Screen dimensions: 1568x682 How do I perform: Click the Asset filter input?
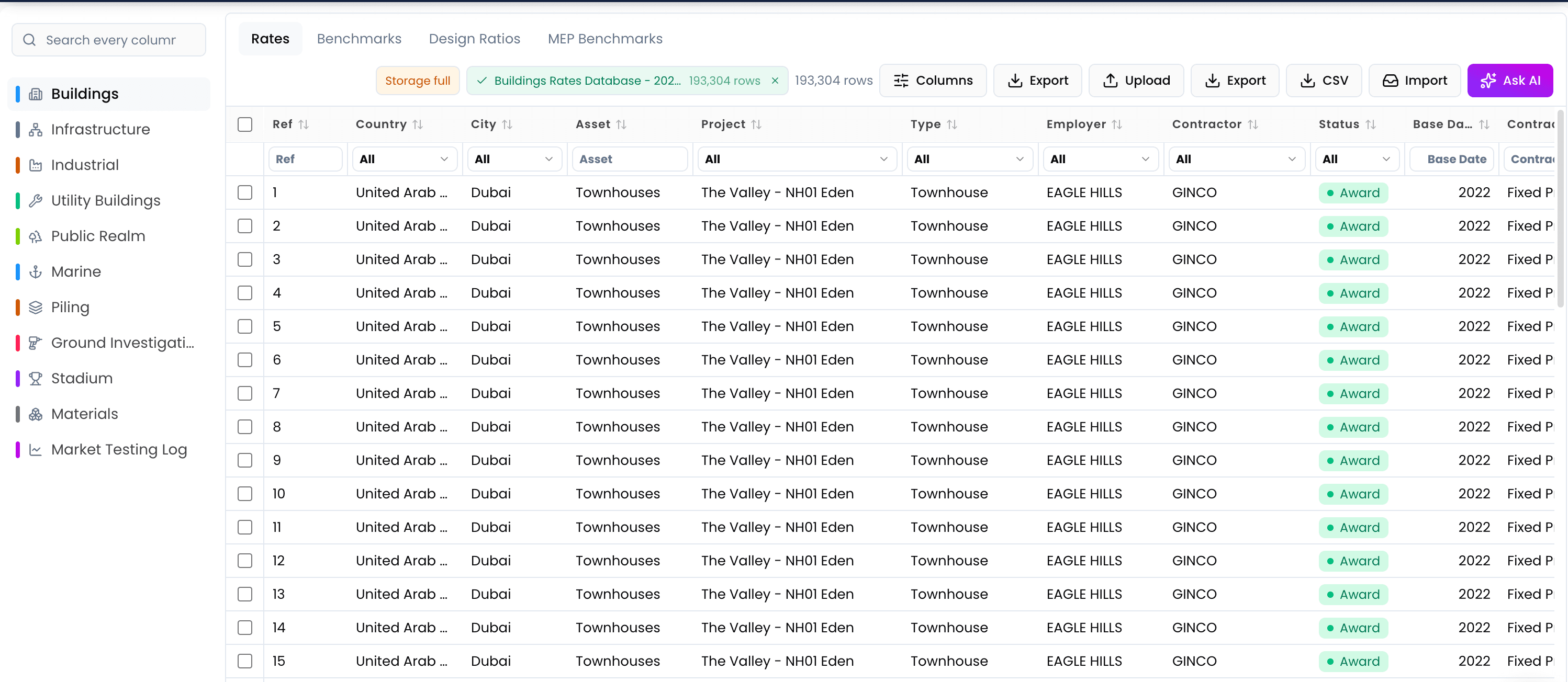tap(630, 160)
